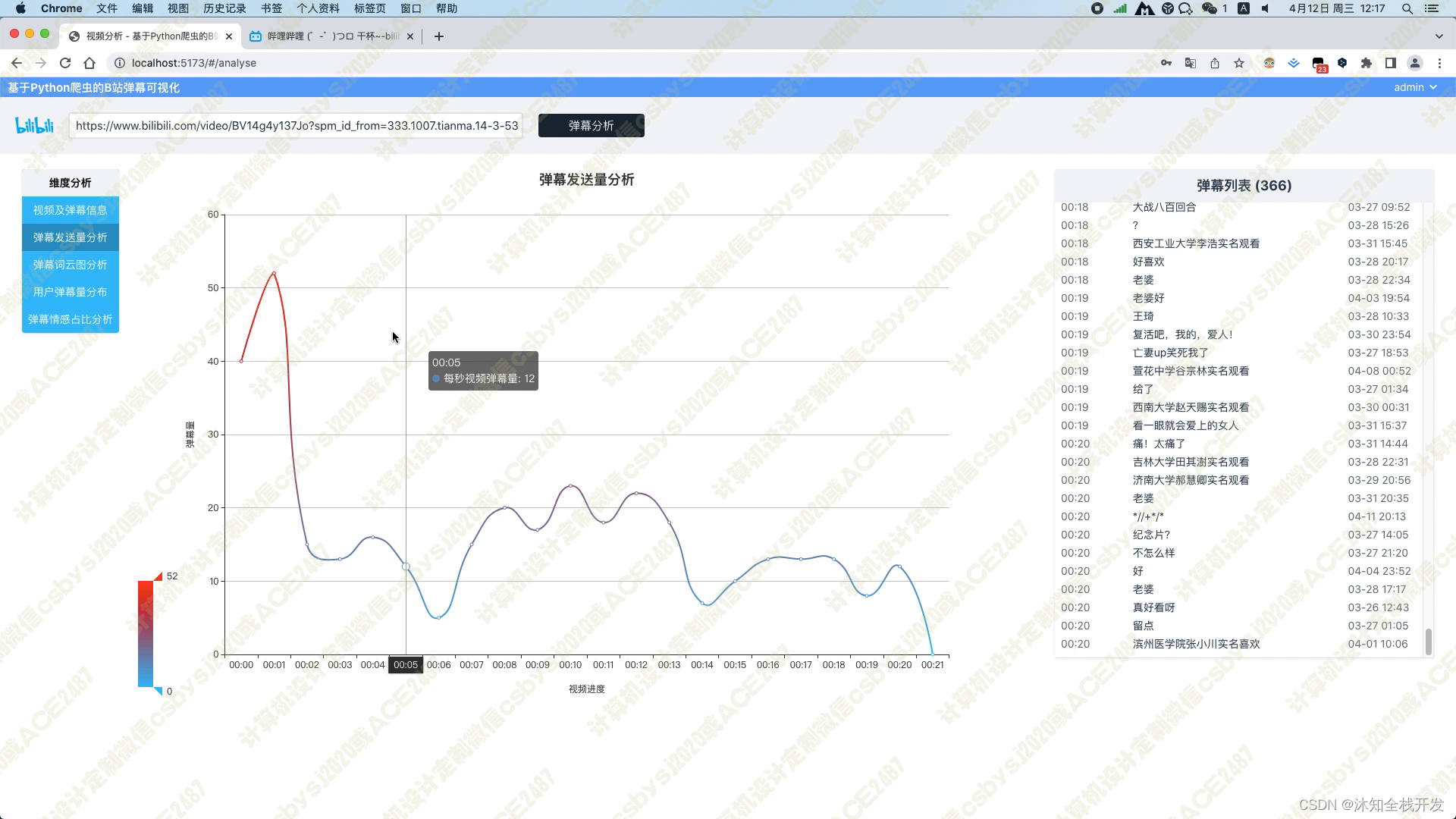Open 弹幕情感占比分析 view

71,319
